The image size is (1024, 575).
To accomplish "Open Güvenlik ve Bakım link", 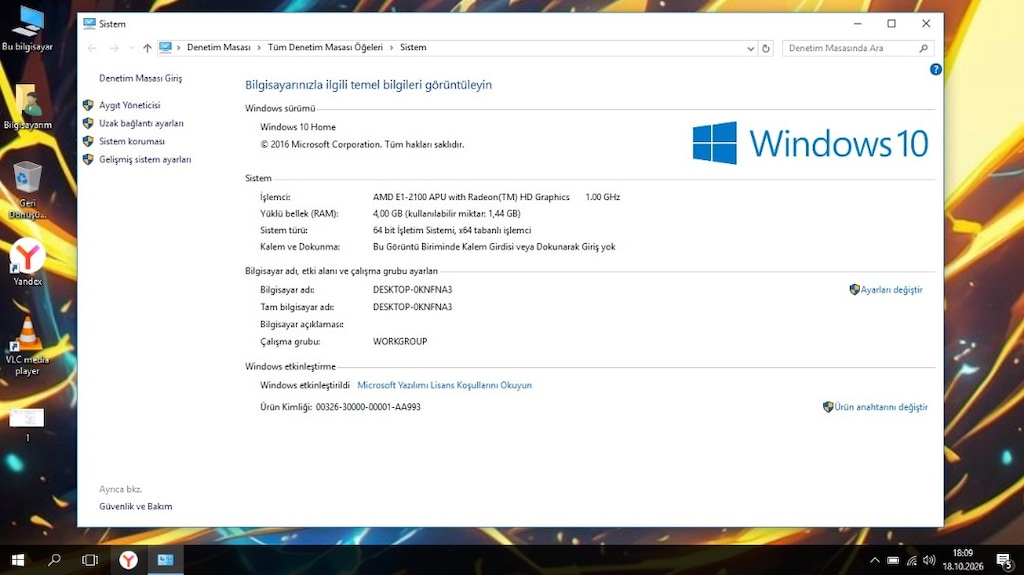I will (136, 506).
